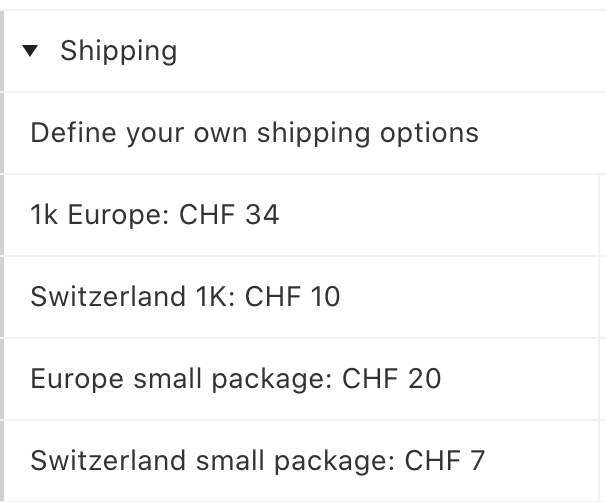
Task: Choose Switzerland small package CHF 7
Action: [257, 461]
